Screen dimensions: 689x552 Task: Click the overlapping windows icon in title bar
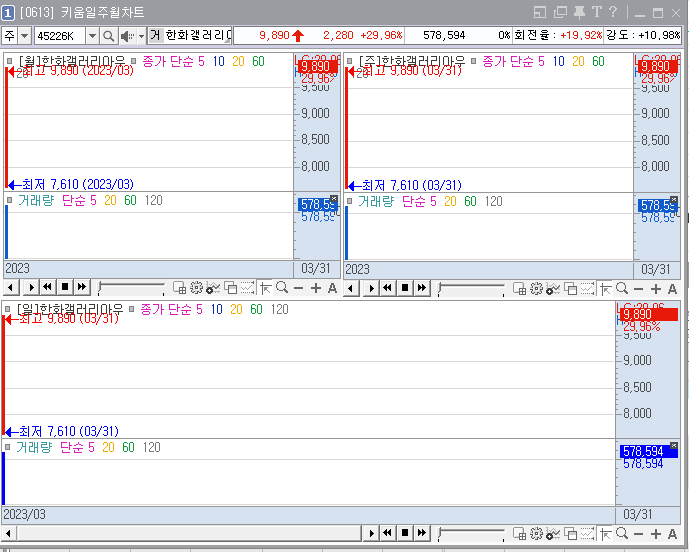pos(560,12)
